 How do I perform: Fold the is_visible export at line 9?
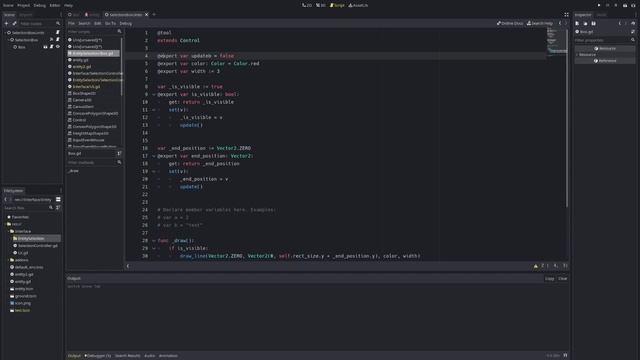154,95
